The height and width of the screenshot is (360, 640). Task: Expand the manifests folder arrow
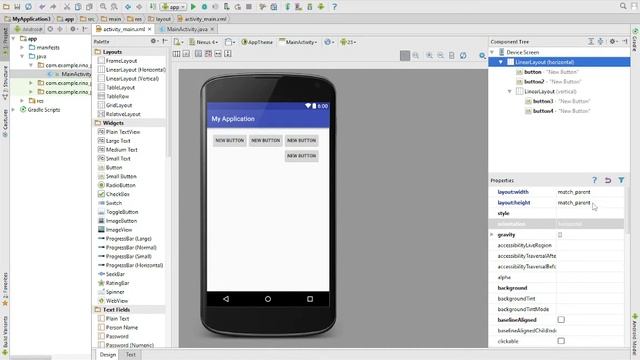pos(22,47)
